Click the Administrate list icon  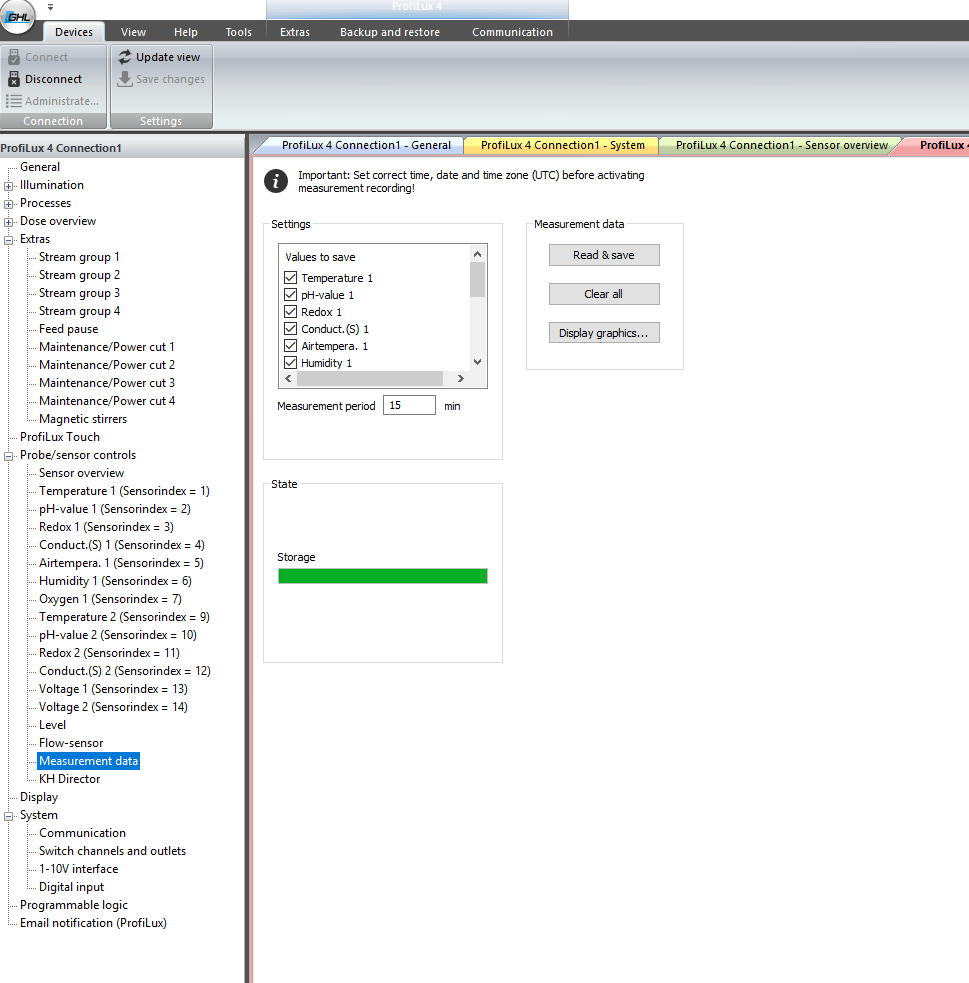[x=14, y=101]
